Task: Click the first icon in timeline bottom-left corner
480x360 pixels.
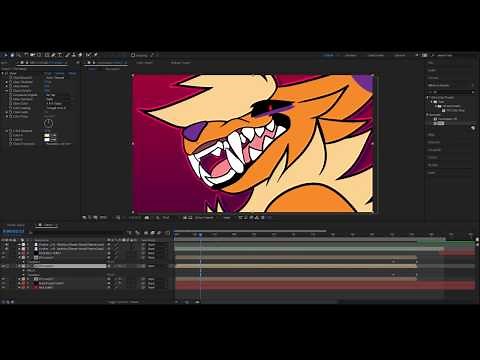Action: click(3, 302)
